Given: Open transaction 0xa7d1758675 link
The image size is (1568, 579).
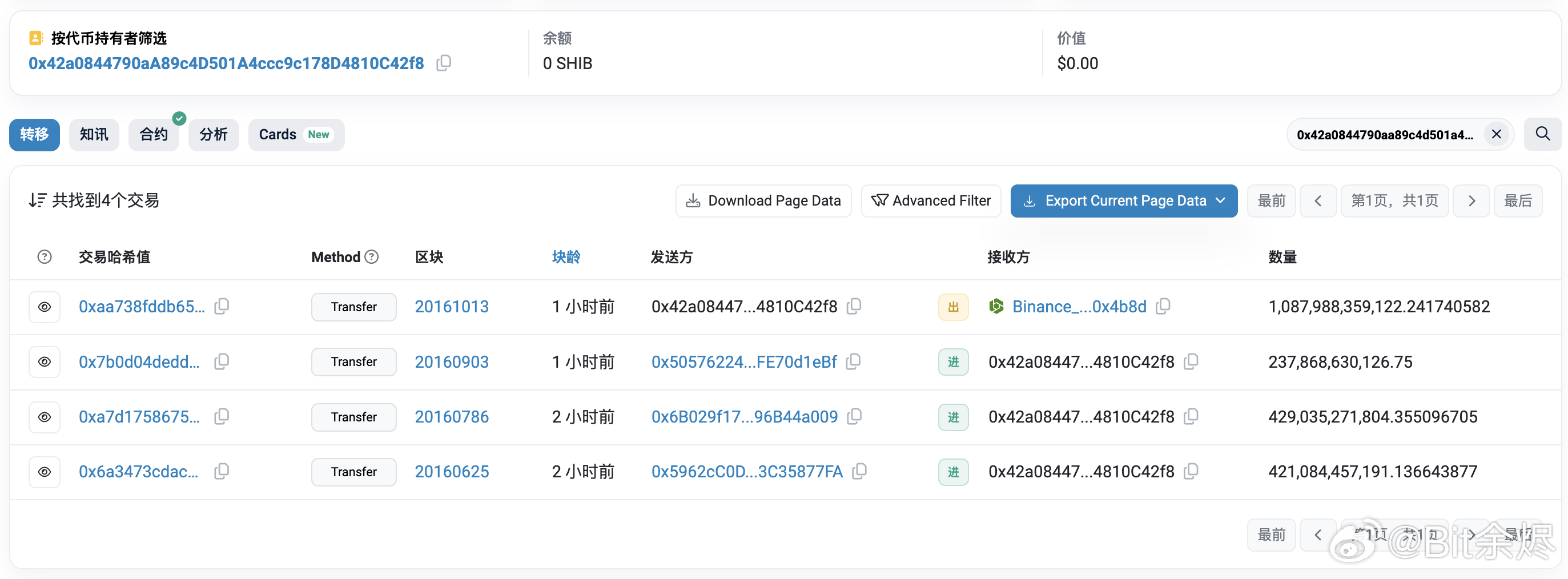Looking at the screenshot, I should coord(139,417).
